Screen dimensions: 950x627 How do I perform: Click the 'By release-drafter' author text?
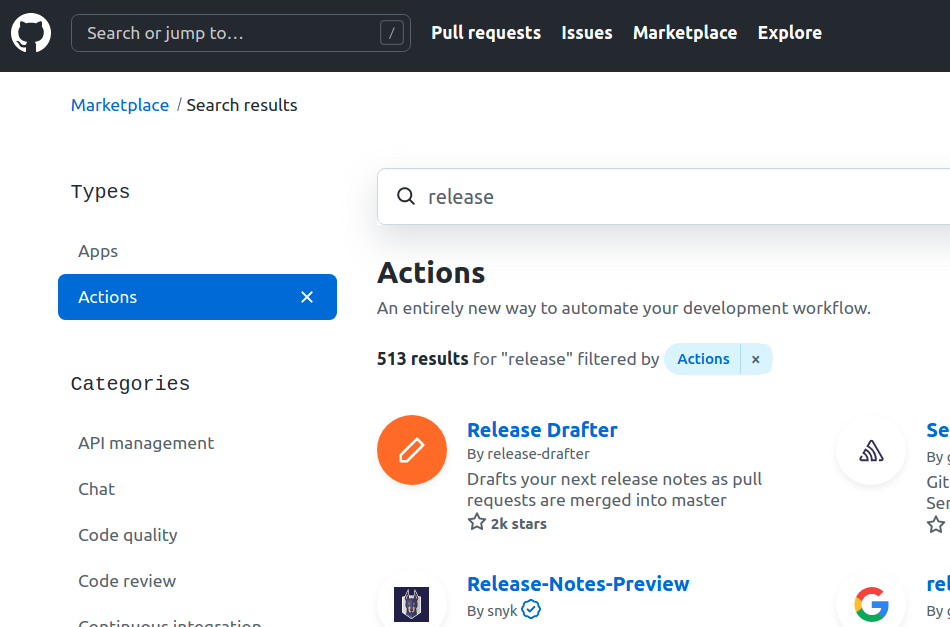coord(528,454)
